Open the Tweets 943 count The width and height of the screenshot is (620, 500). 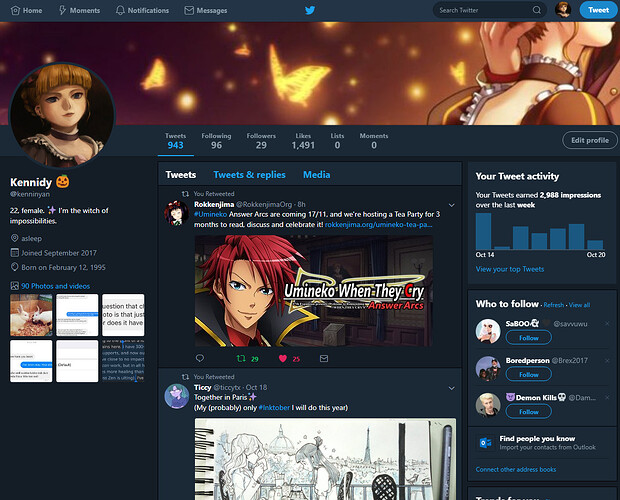tap(175, 141)
